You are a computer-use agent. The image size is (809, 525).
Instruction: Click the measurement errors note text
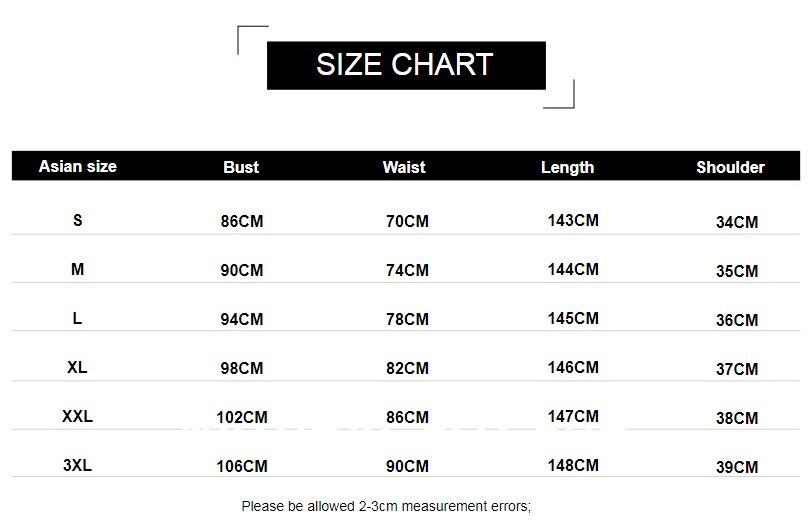[386, 506]
